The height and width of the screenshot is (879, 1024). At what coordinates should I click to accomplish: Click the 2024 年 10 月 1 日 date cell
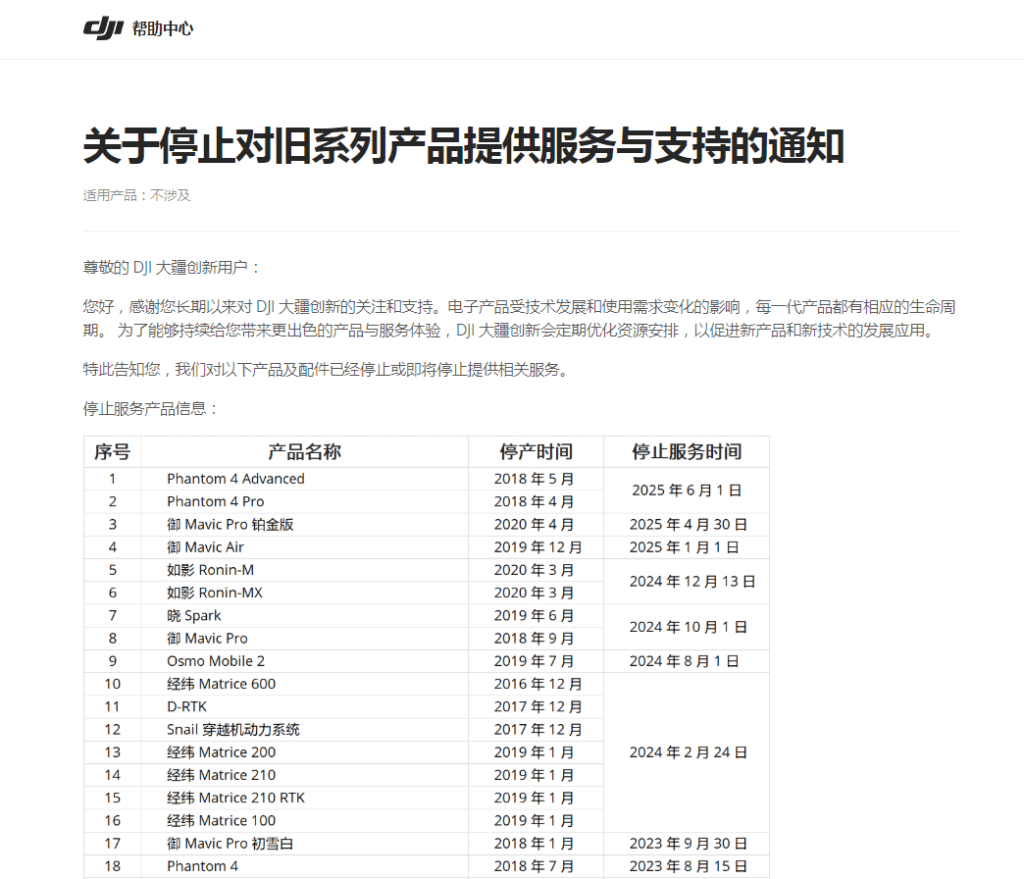coord(688,627)
